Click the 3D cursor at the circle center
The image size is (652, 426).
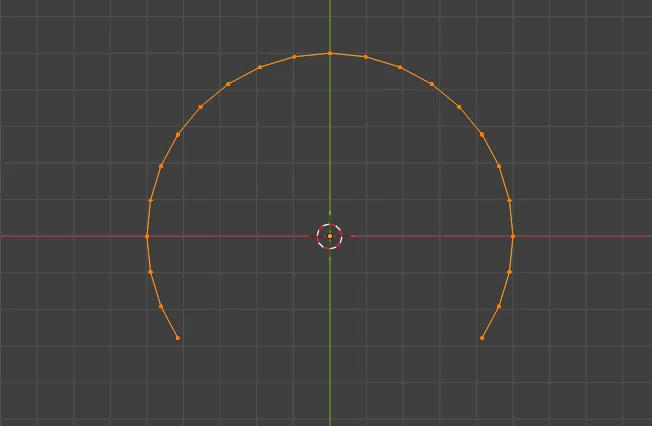pos(330,236)
